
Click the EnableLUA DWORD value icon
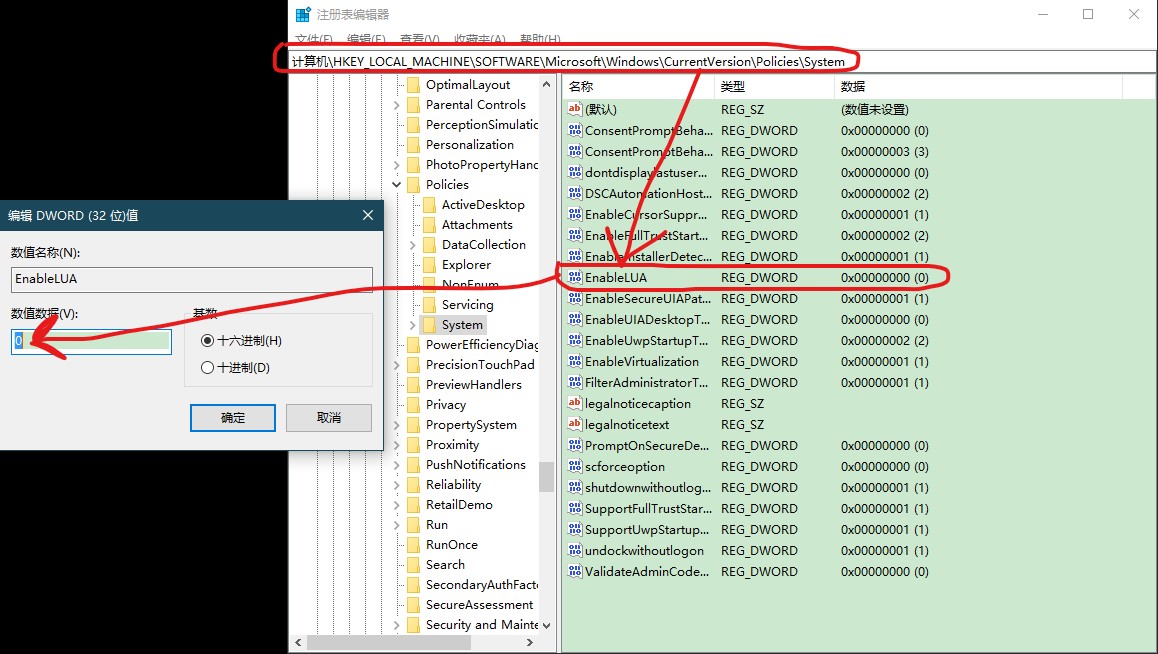pos(575,278)
